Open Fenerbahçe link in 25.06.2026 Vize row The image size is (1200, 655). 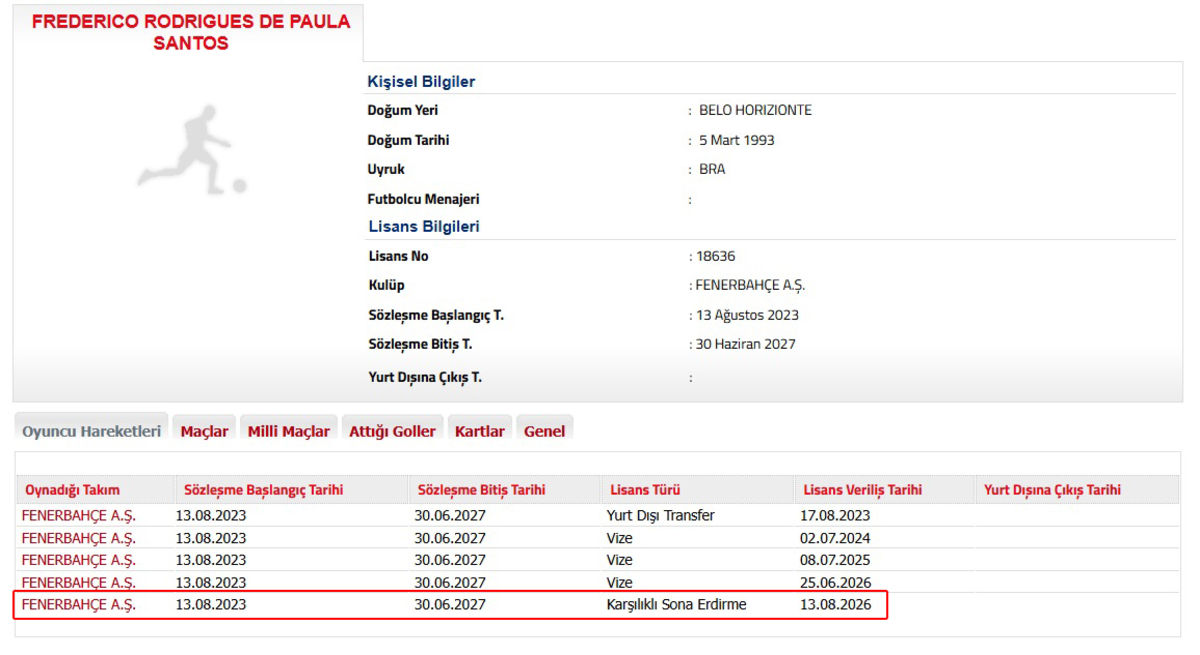[78, 583]
